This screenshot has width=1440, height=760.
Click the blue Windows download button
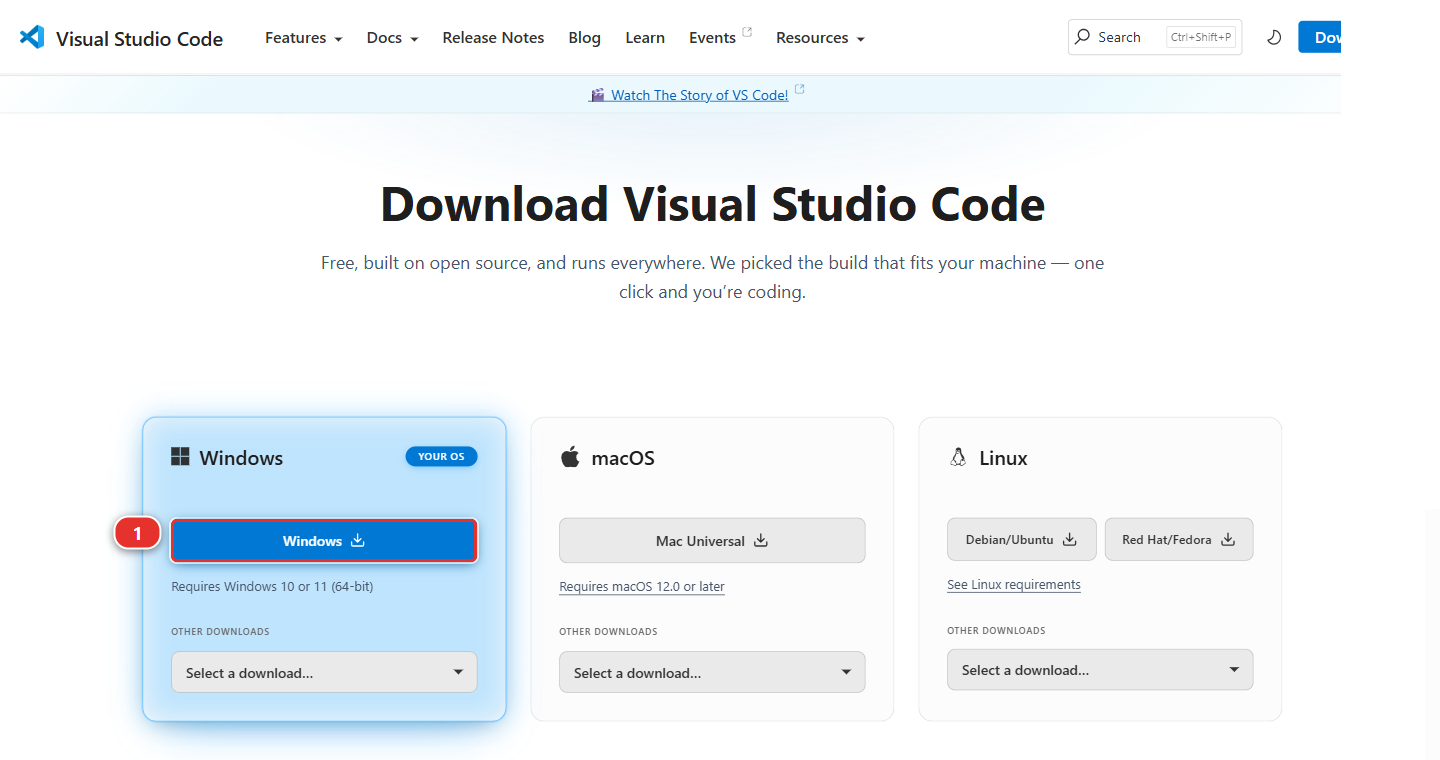[x=324, y=541]
